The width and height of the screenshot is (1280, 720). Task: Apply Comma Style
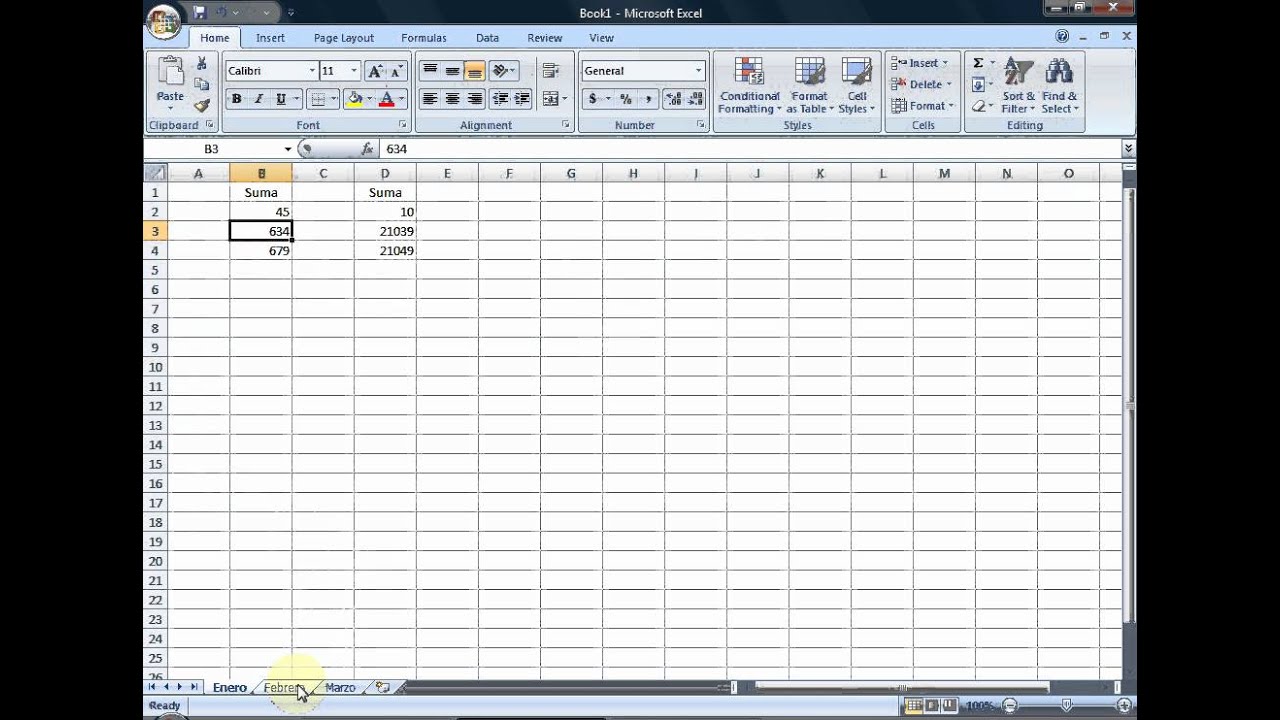[x=648, y=99]
